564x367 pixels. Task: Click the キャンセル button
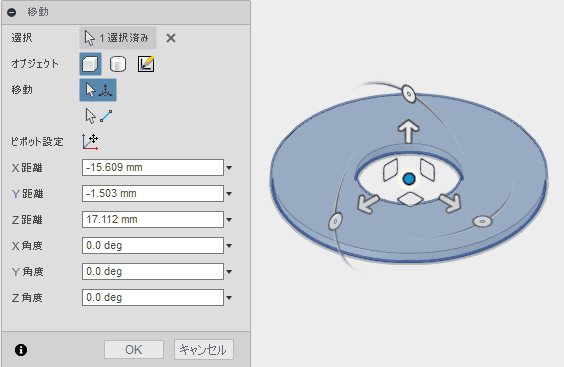point(204,350)
